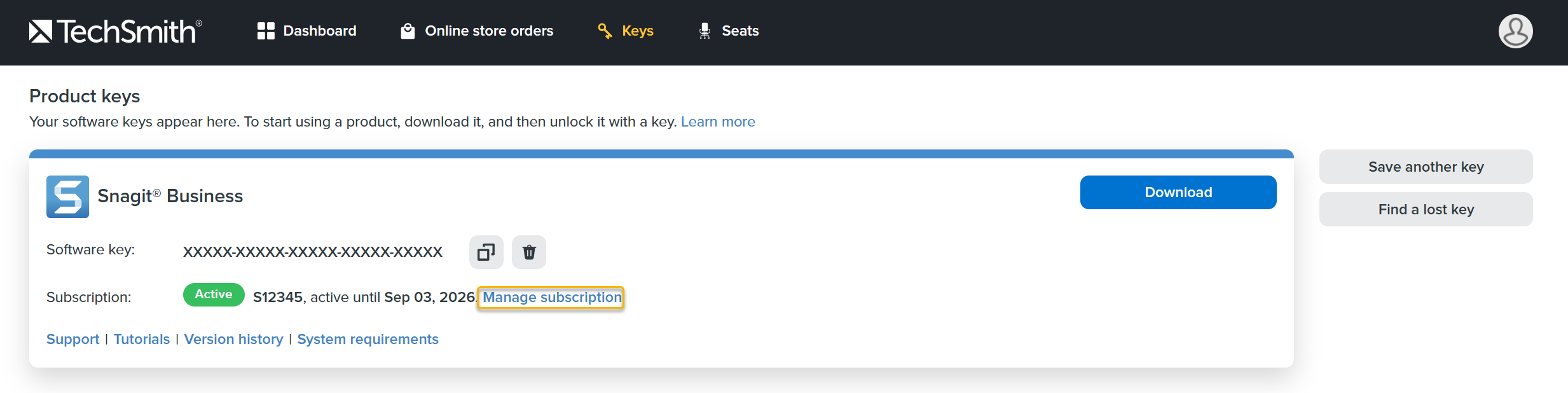The image size is (1568, 393).
Task: Open the Support link
Action: click(x=73, y=340)
